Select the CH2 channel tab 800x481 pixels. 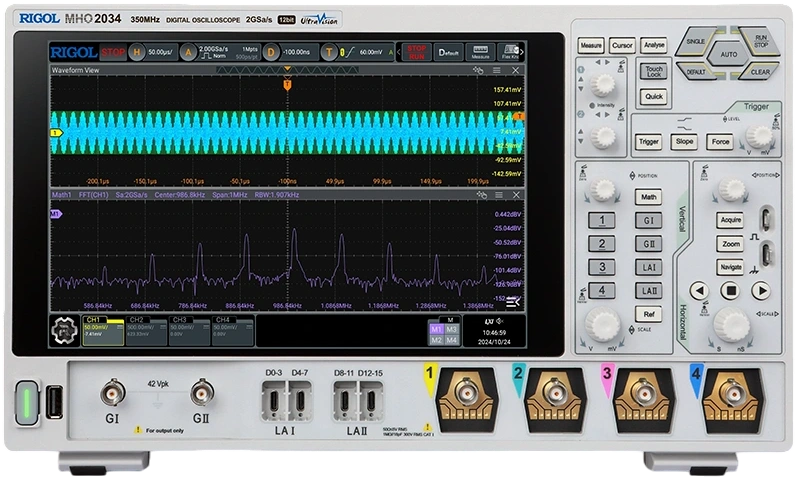click(145, 330)
